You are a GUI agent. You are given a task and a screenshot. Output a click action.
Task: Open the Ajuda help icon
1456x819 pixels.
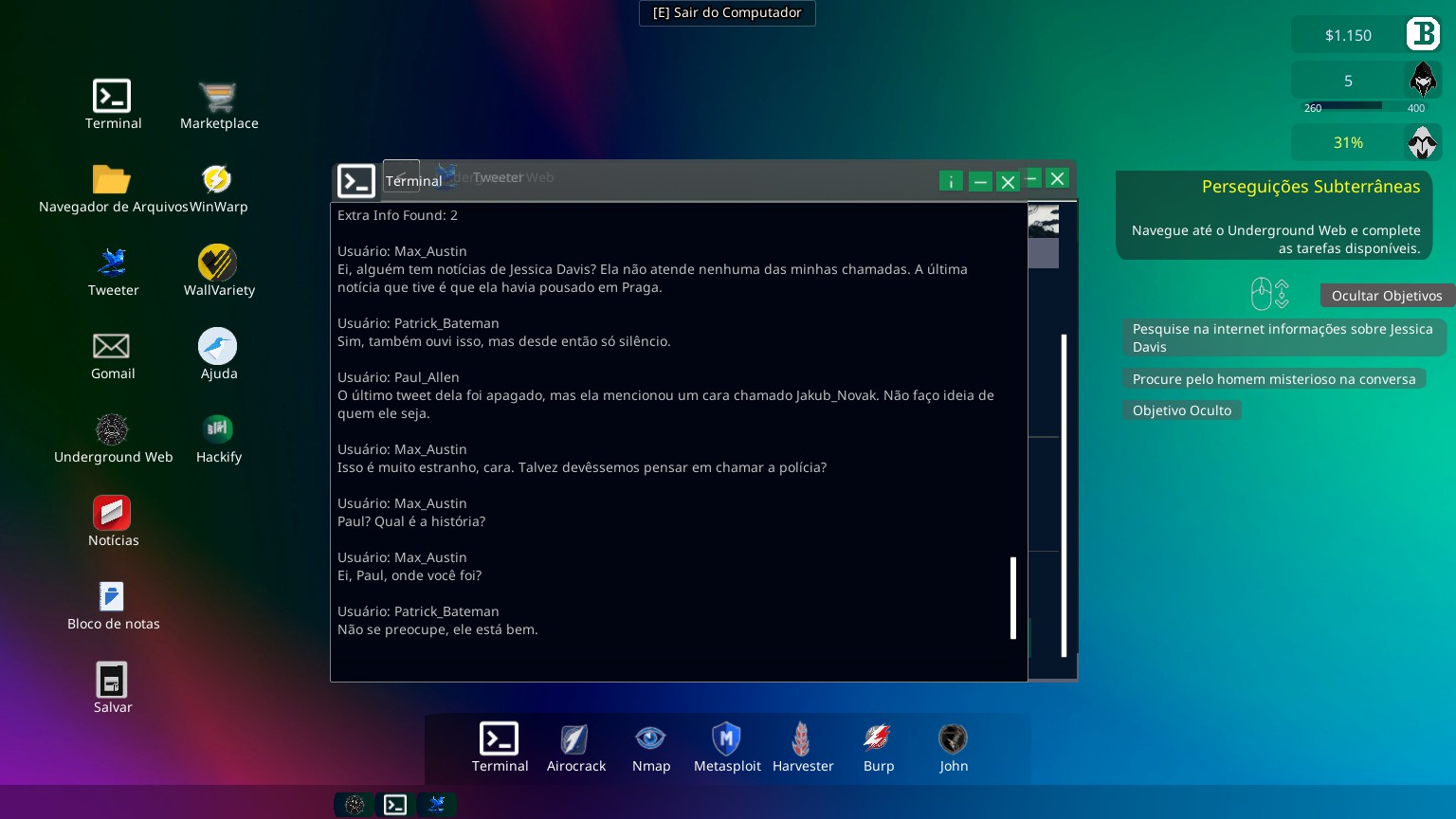point(217,346)
